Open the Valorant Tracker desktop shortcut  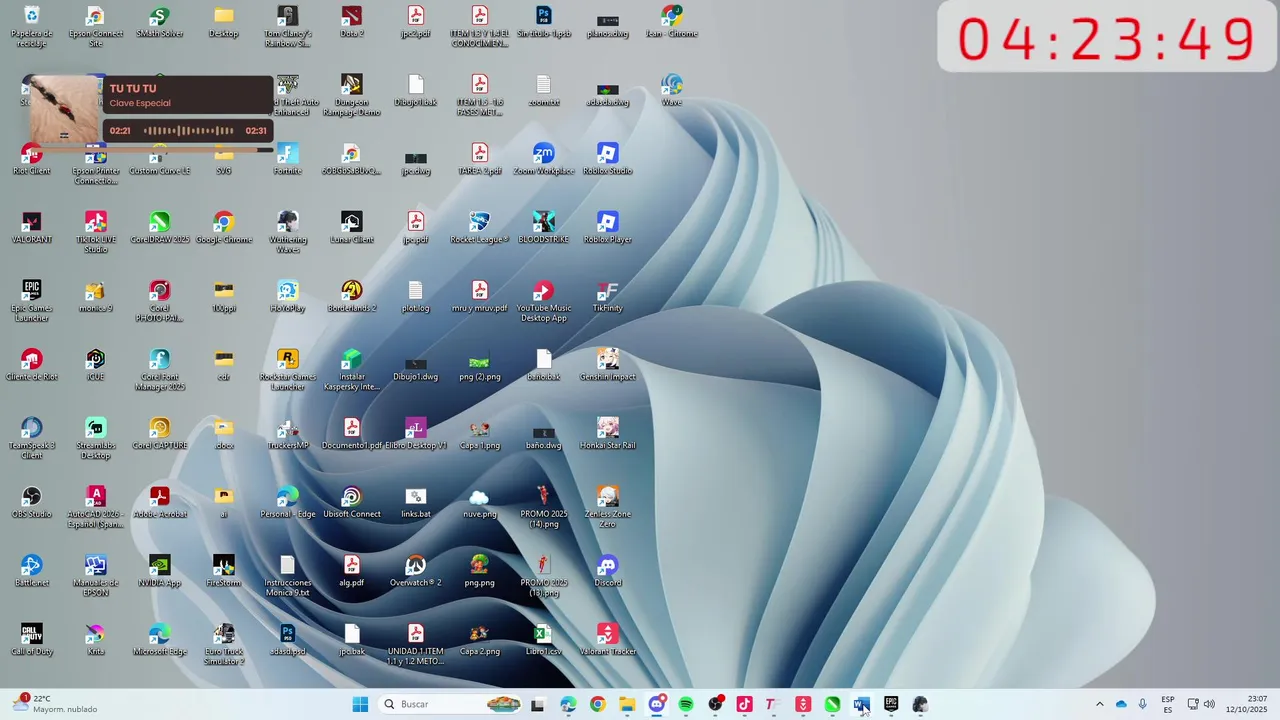pyautogui.click(x=608, y=640)
